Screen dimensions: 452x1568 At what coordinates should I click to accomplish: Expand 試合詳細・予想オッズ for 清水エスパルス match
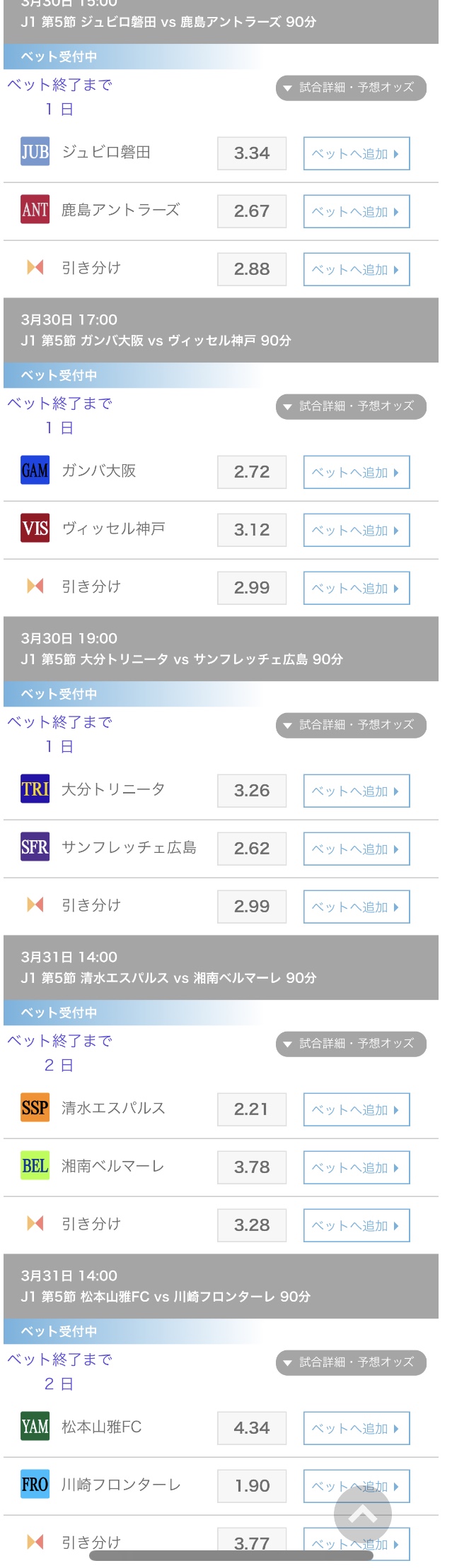pyautogui.click(x=351, y=1044)
